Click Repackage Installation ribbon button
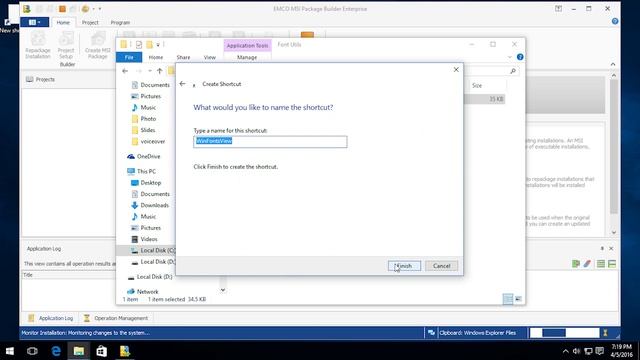 tap(38, 45)
